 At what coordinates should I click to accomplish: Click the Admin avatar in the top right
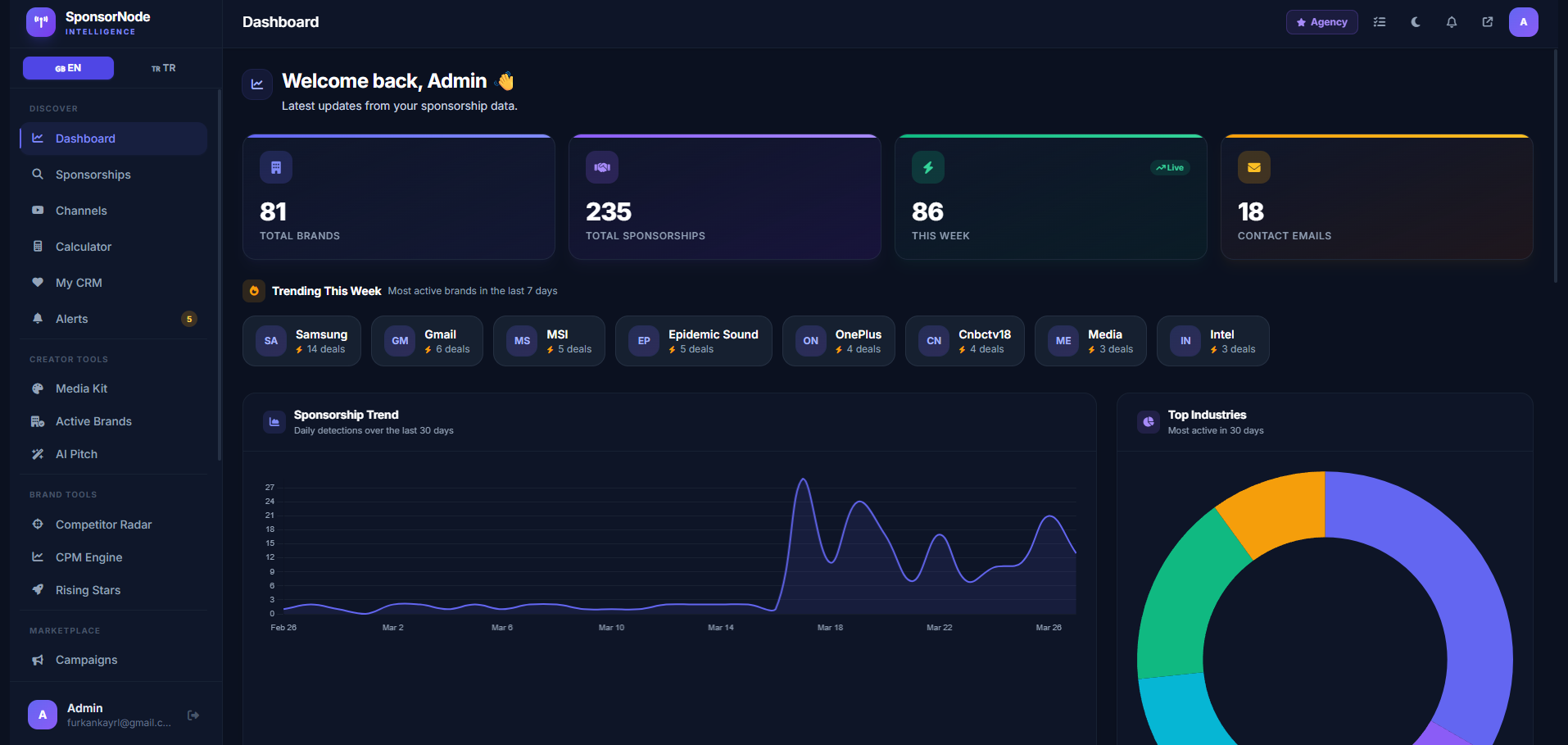(x=1524, y=22)
